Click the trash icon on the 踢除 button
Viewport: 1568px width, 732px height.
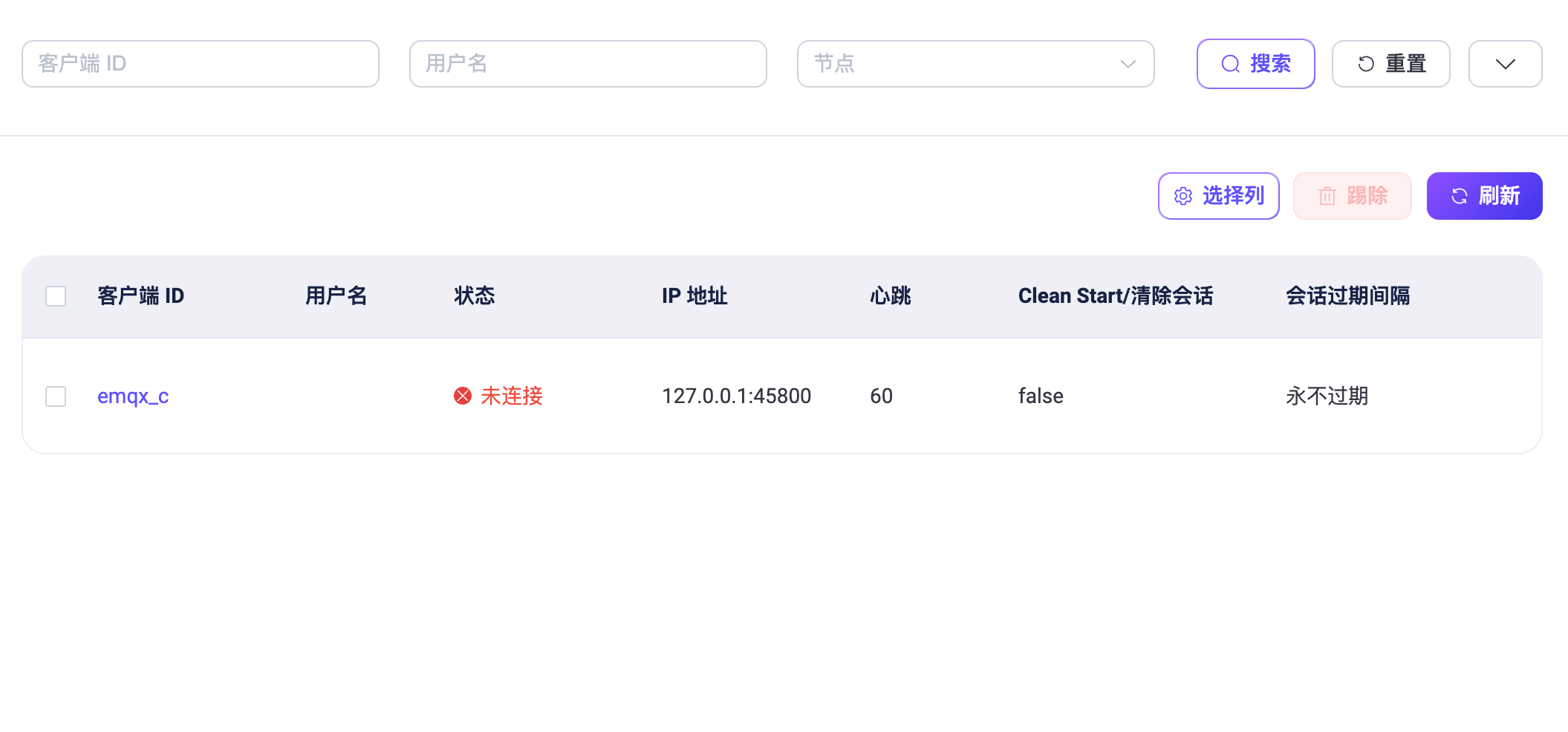tap(1327, 195)
